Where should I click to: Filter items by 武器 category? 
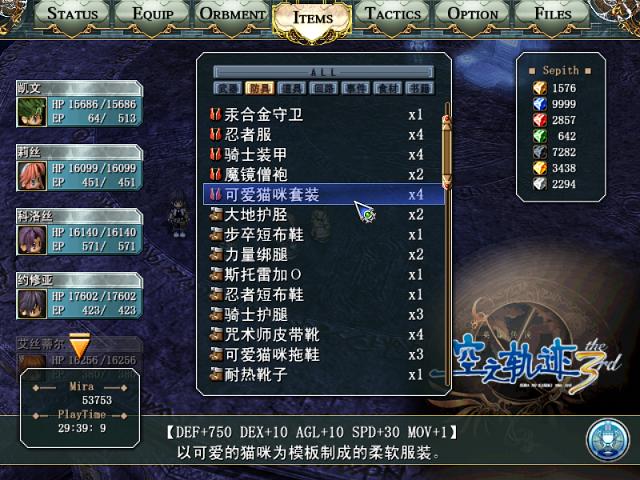point(227,88)
